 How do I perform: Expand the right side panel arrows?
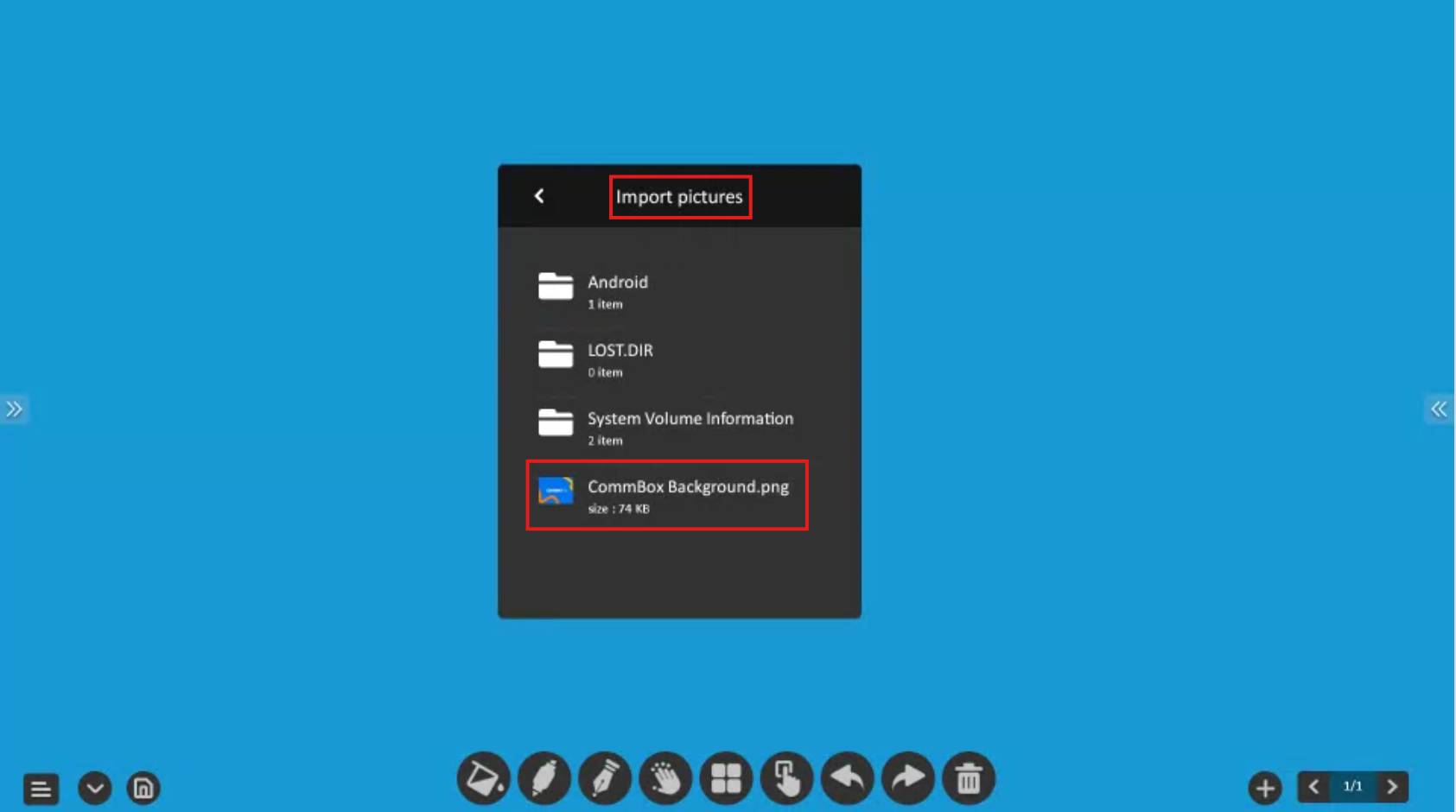pos(1439,409)
